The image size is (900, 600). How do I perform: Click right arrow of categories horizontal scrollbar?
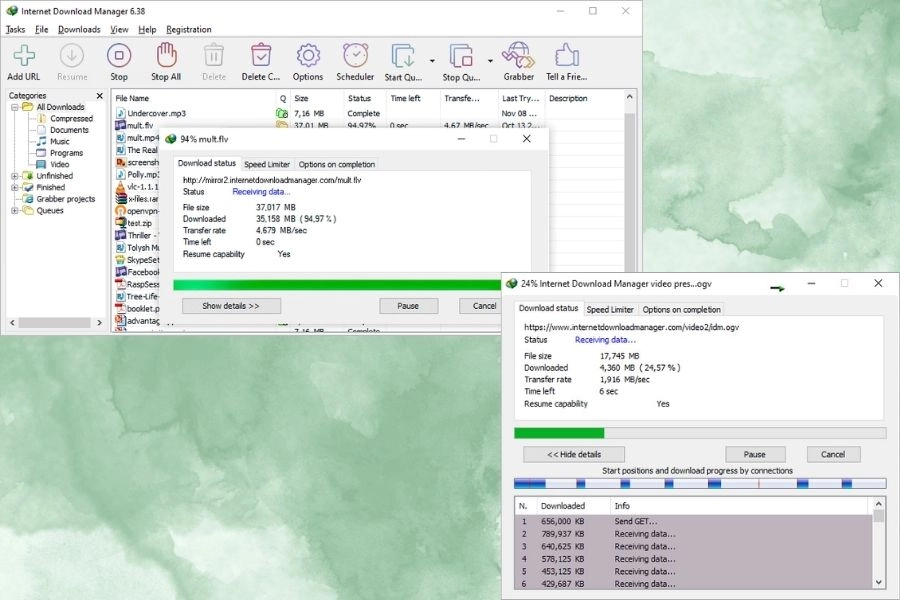[99, 323]
